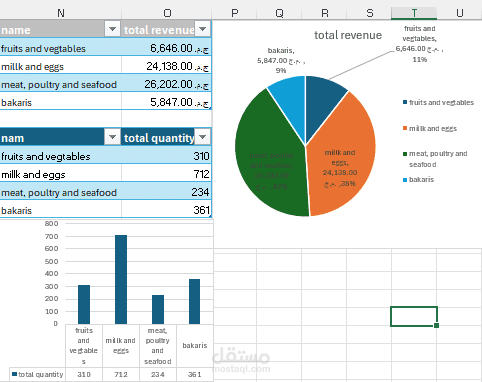Click bar chart data table value 361
Image resolution: width=482 pixels, height=382 pixels.
click(x=195, y=374)
